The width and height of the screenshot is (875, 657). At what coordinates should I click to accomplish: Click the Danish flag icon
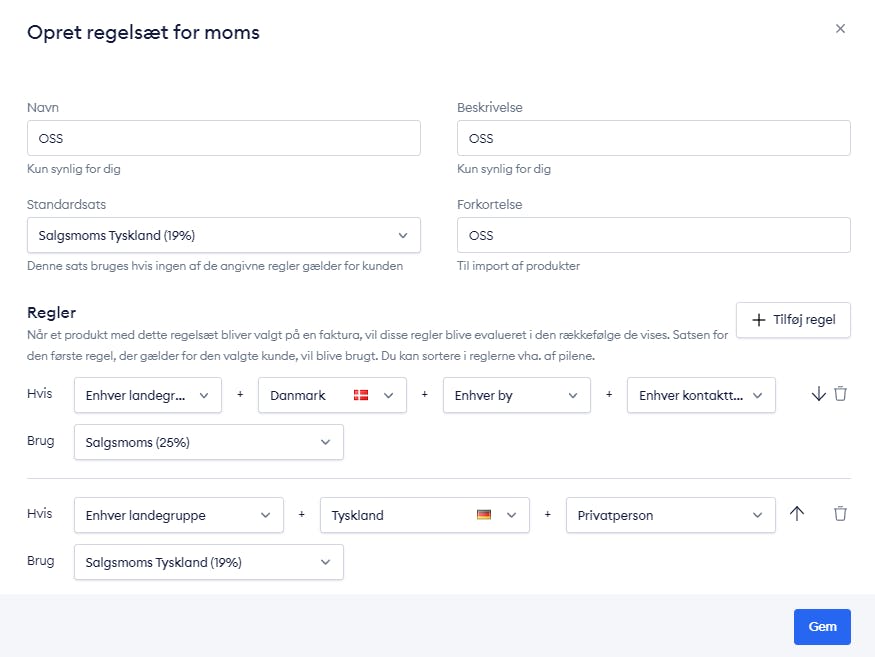361,395
